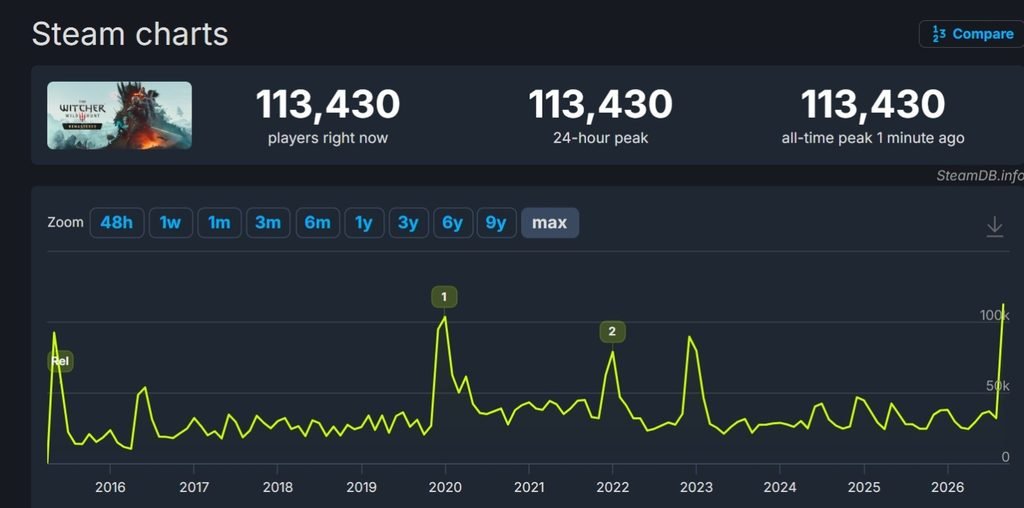Viewport: 1024px width, 508px height.
Task: Click the 2018 x-axis label
Action: [278, 487]
